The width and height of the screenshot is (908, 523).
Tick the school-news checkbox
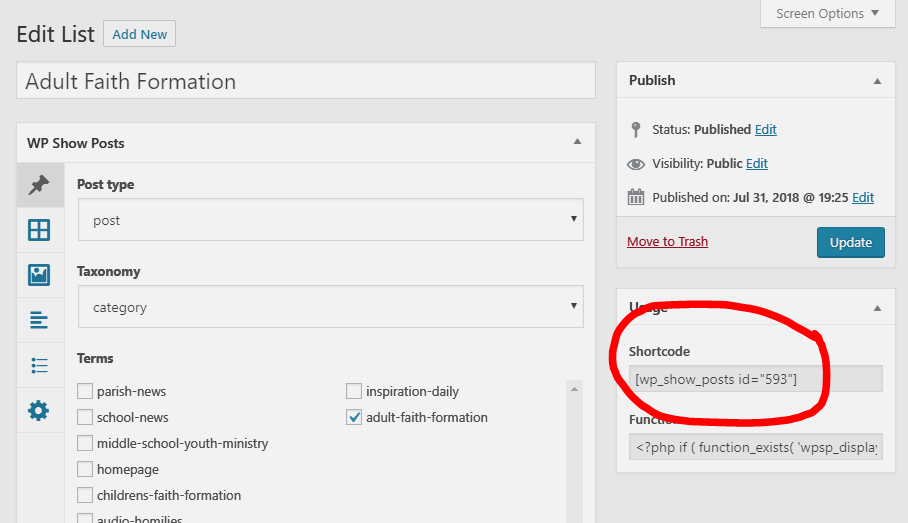coord(85,418)
